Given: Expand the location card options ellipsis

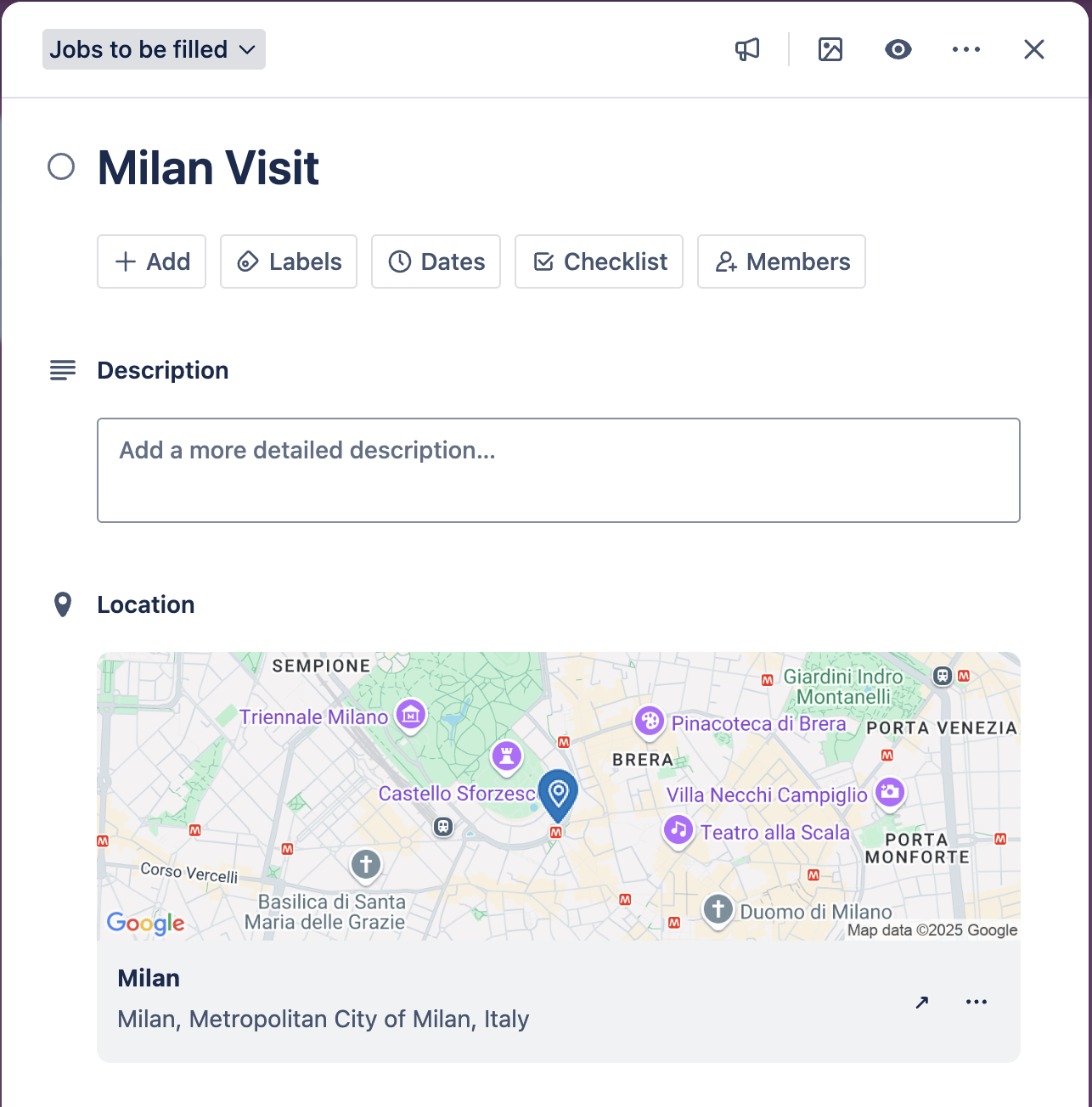Looking at the screenshot, I should pyautogui.click(x=977, y=1002).
